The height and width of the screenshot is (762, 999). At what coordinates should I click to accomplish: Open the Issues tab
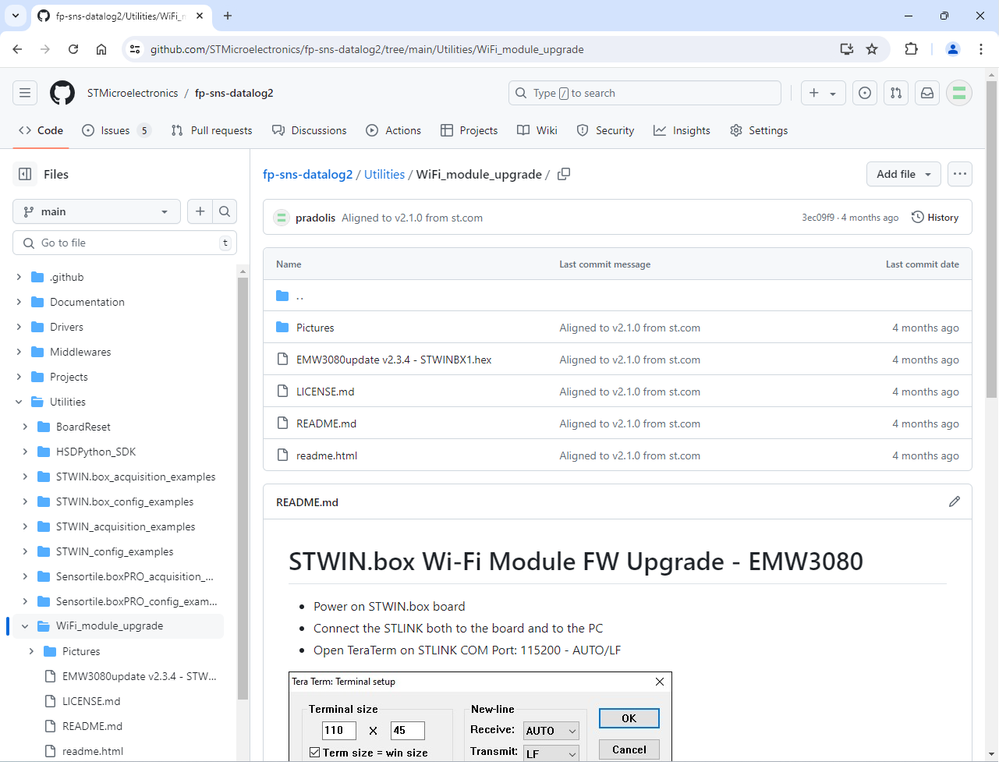116,131
